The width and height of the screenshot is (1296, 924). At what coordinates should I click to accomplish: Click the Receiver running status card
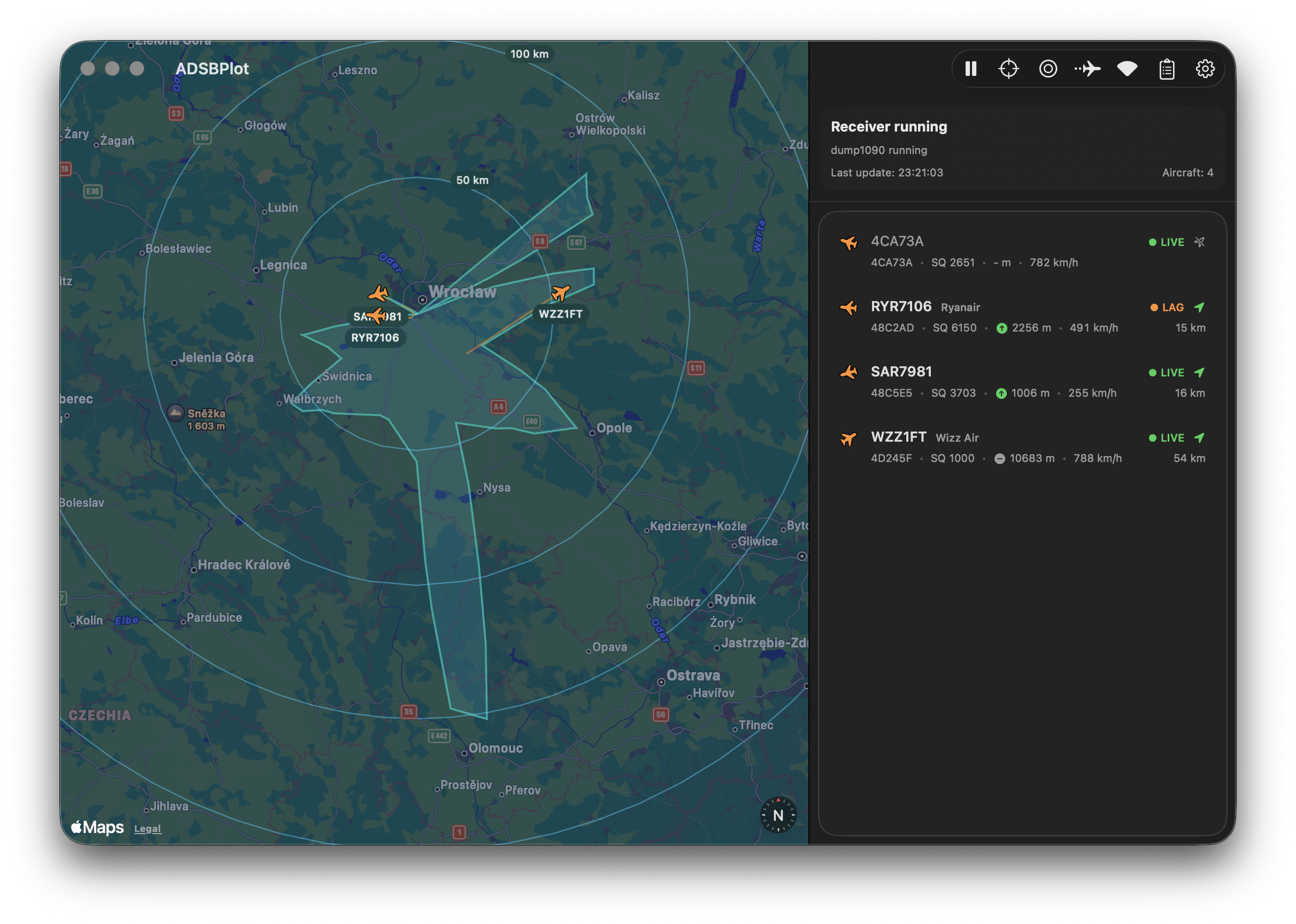point(1022,149)
